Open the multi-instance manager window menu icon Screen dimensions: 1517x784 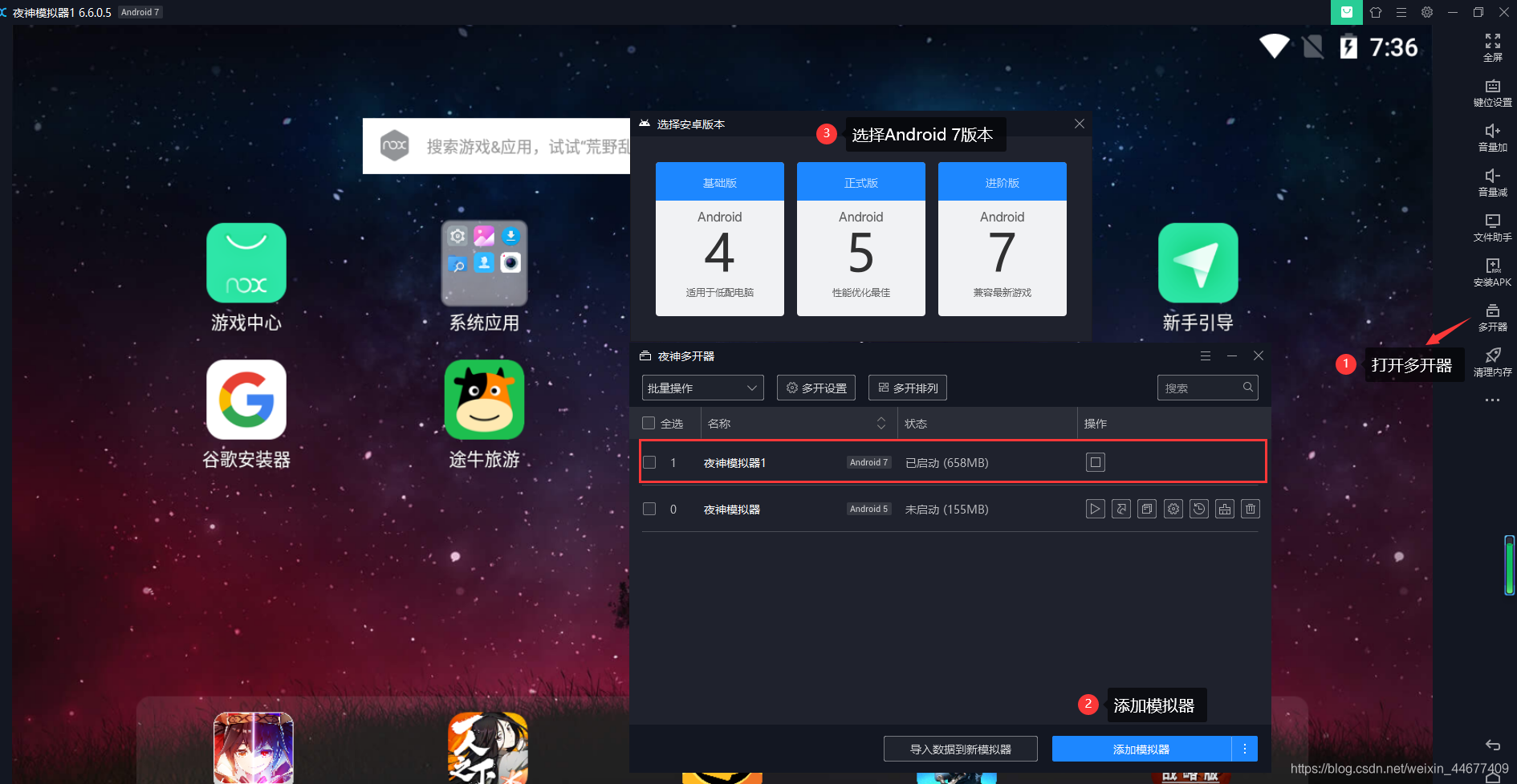pyautogui.click(x=1206, y=355)
